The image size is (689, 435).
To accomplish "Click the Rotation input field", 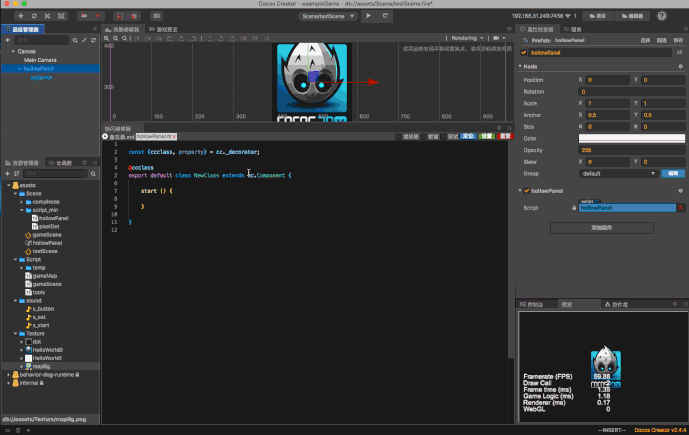I will [631, 92].
